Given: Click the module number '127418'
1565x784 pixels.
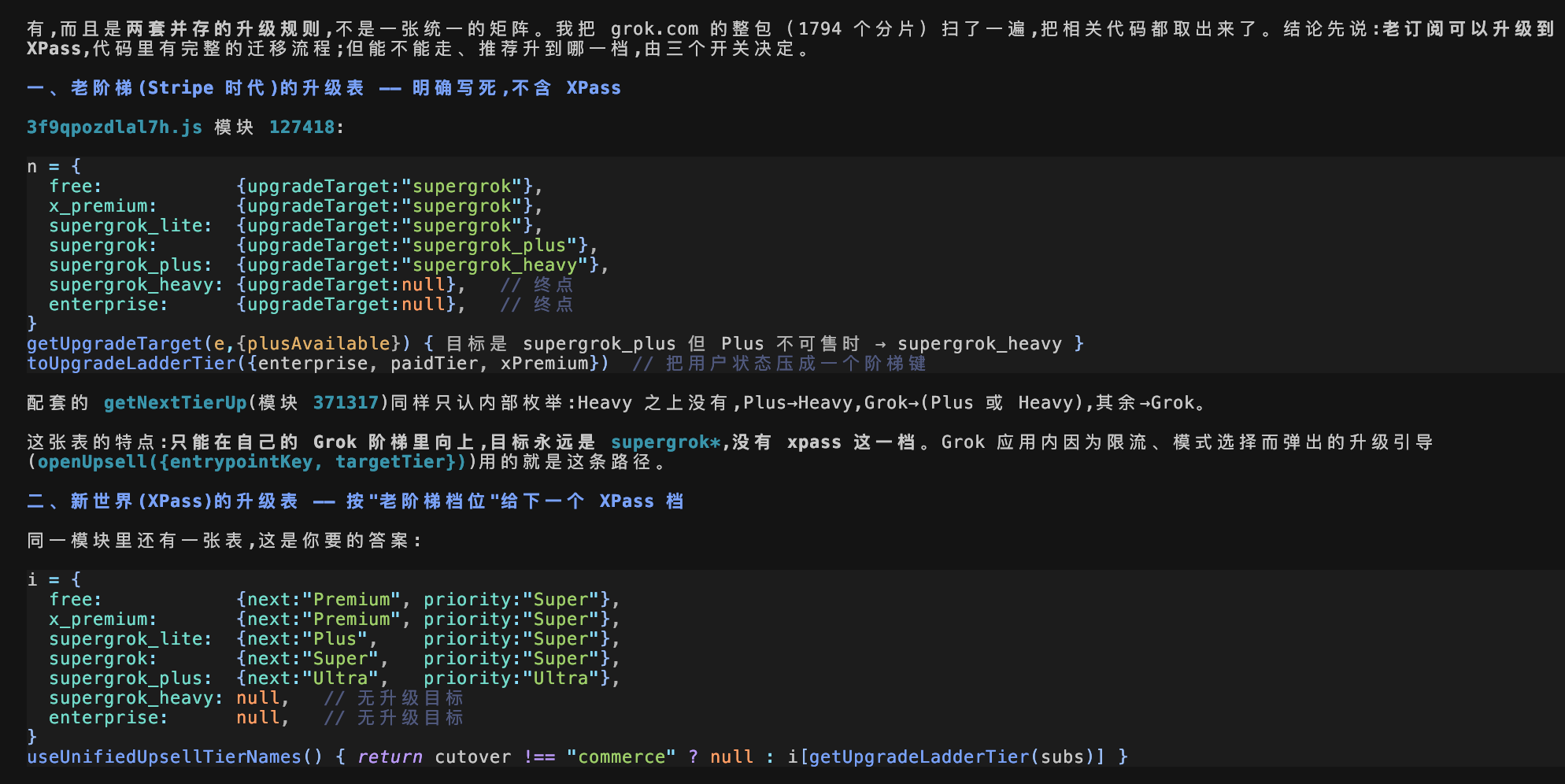Looking at the screenshot, I should point(302,128).
